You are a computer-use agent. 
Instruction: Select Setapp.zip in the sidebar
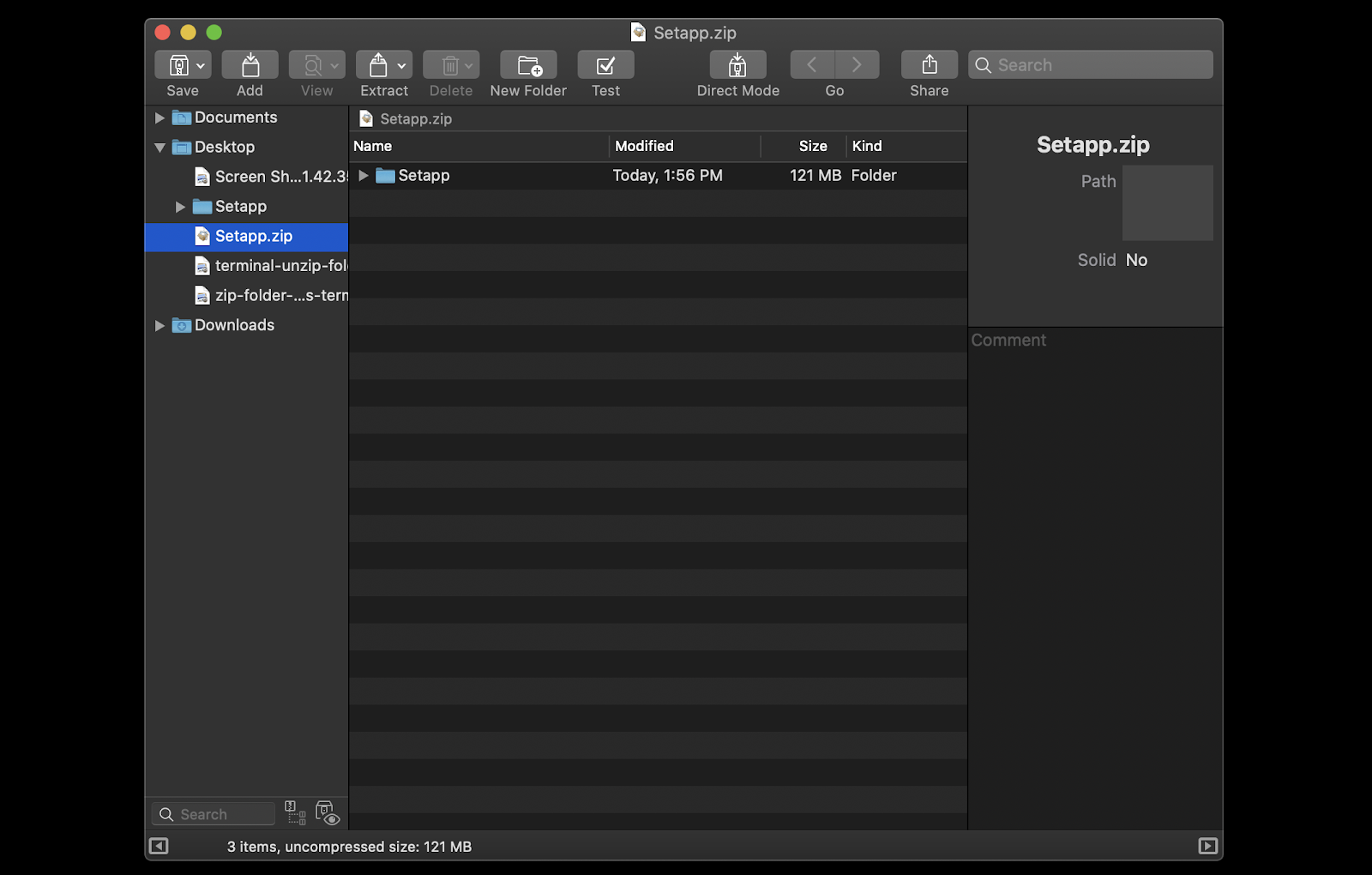(247, 237)
